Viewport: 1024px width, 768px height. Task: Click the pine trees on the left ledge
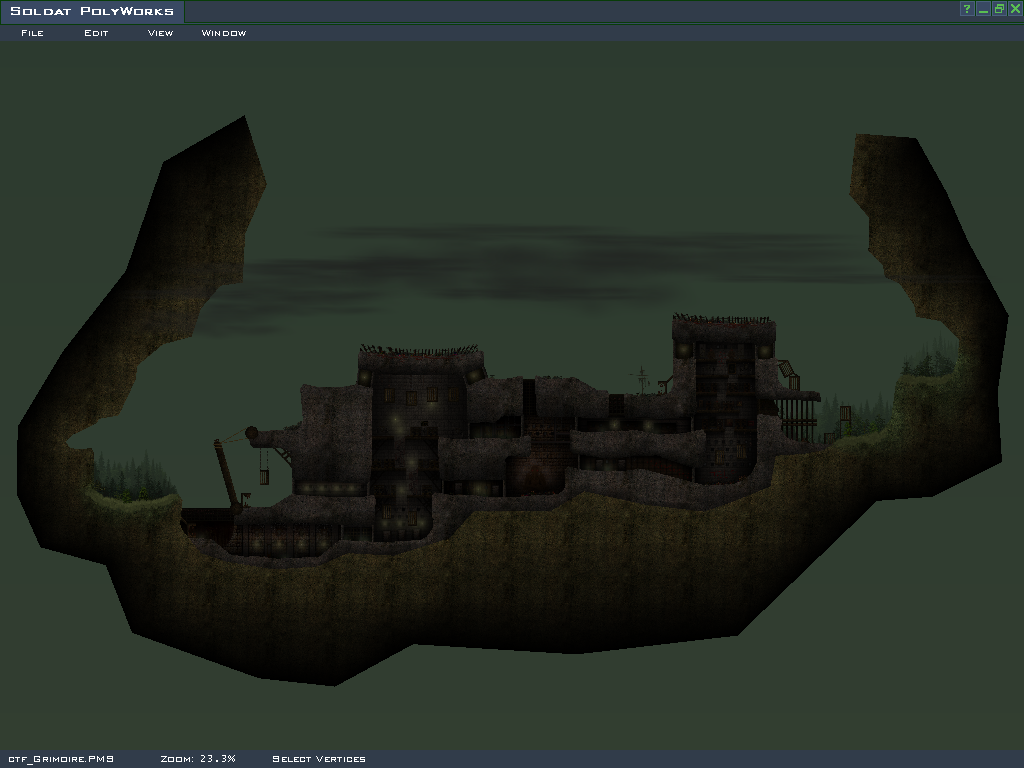tap(130, 478)
